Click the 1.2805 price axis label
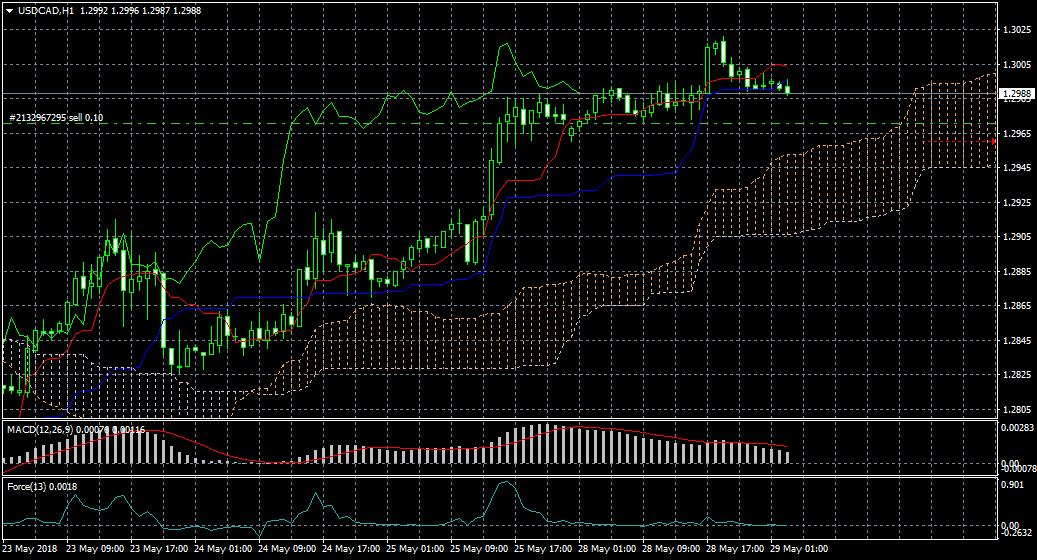 coord(1016,410)
